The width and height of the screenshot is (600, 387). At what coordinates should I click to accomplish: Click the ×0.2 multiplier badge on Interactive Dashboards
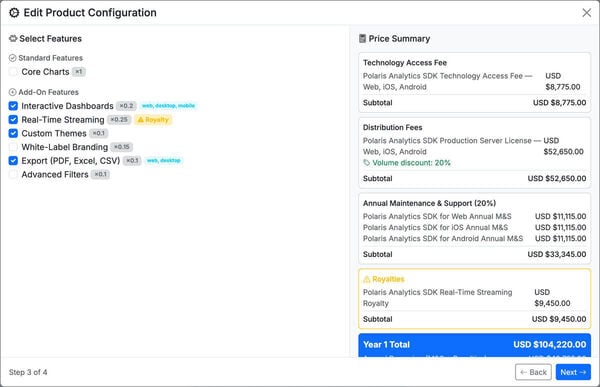tap(126, 106)
